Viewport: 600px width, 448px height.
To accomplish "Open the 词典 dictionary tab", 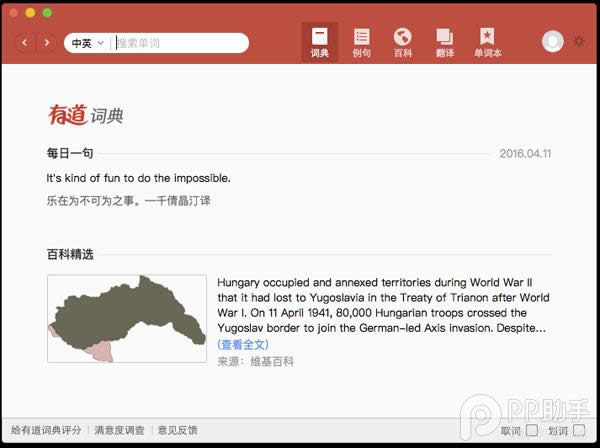I will pyautogui.click(x=319, y=42).
